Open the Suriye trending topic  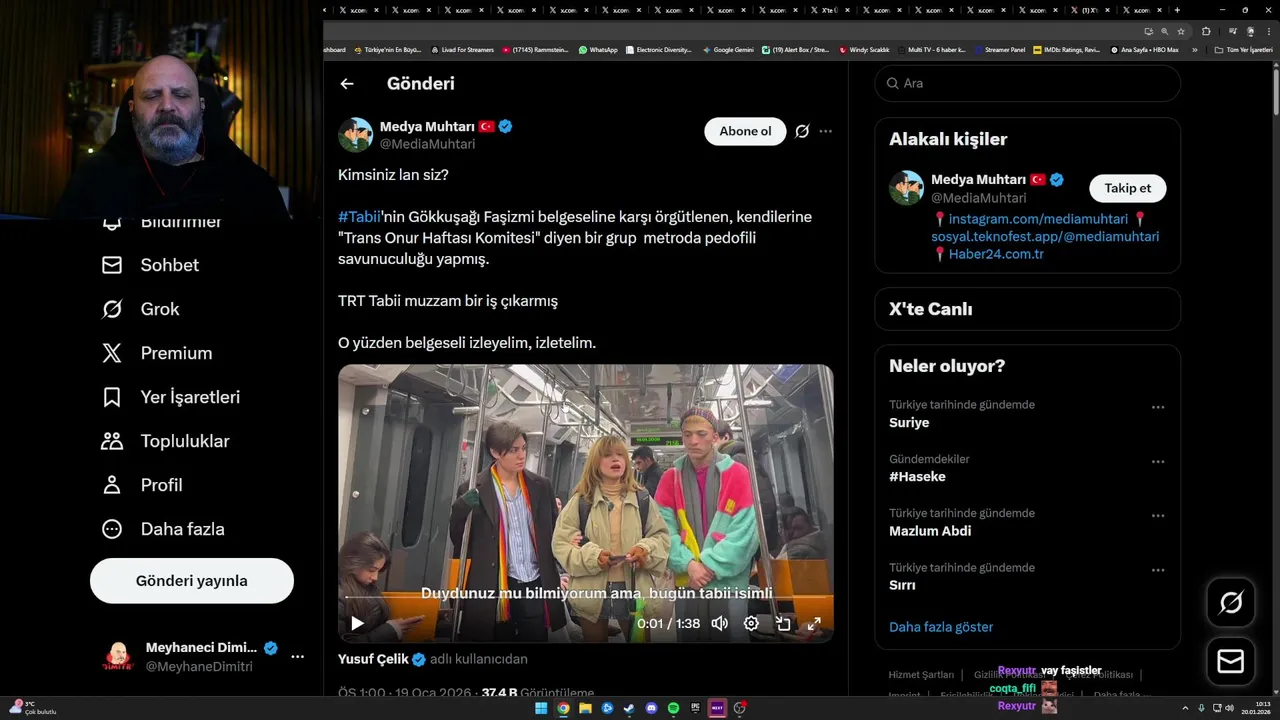point(909,423)
